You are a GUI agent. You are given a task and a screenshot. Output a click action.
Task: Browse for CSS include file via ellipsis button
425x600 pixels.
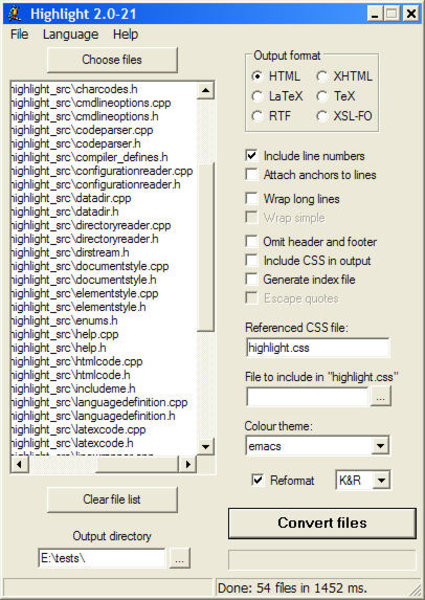click(381, 396)
